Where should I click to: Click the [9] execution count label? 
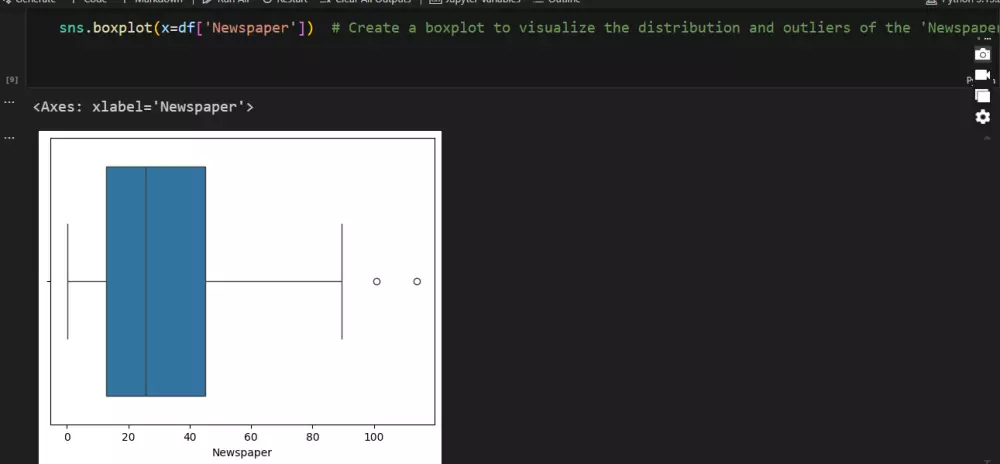[11, 80]
